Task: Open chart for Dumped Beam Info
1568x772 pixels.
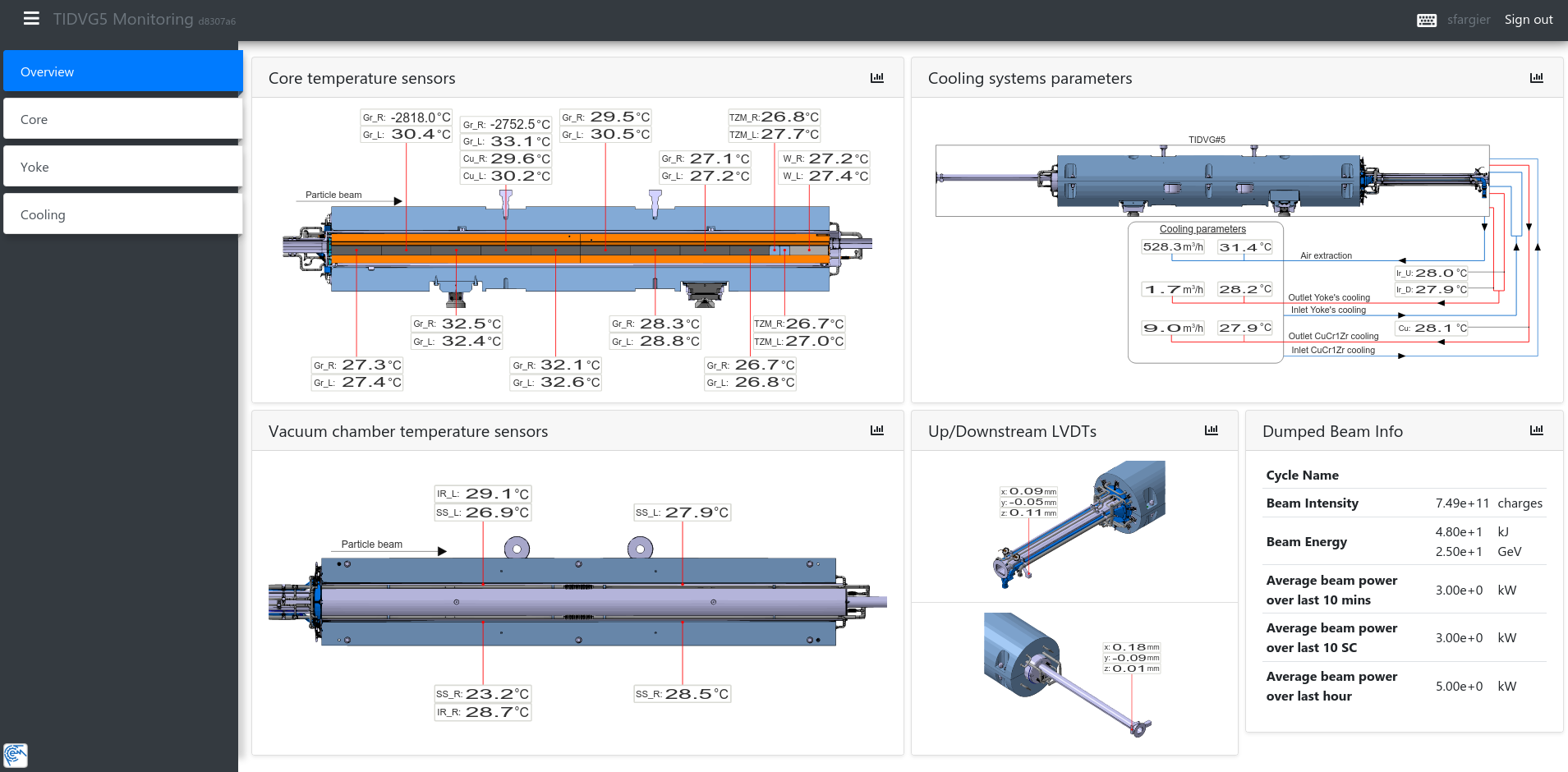Action: [1536, 430]
